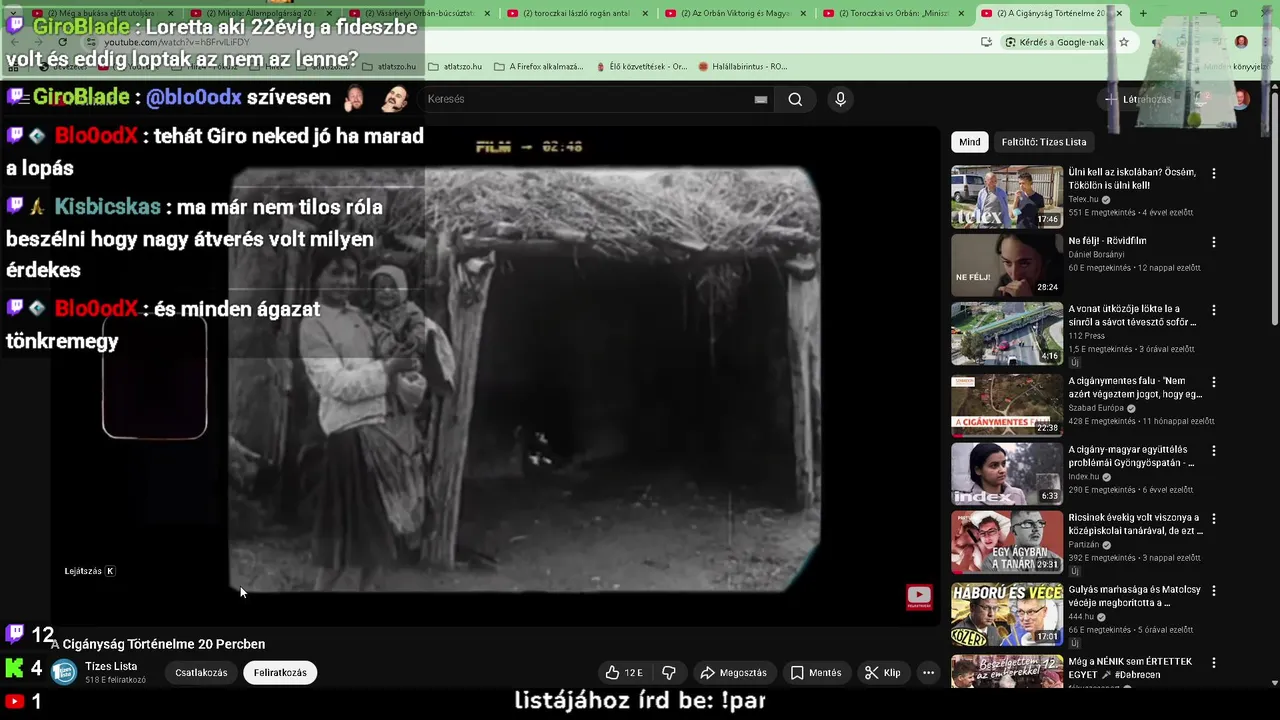
Task: Click 'Kérdés a Google-nak' button
Action: tap(1054, 42)
